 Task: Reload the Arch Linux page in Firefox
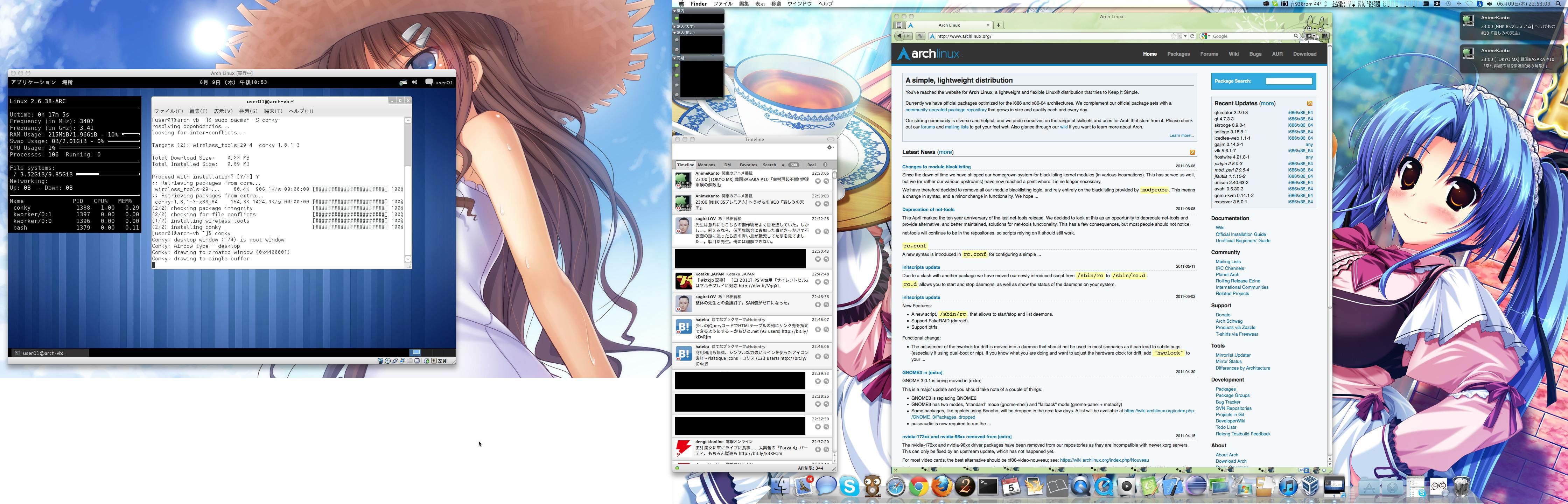tap(1192, 36)
